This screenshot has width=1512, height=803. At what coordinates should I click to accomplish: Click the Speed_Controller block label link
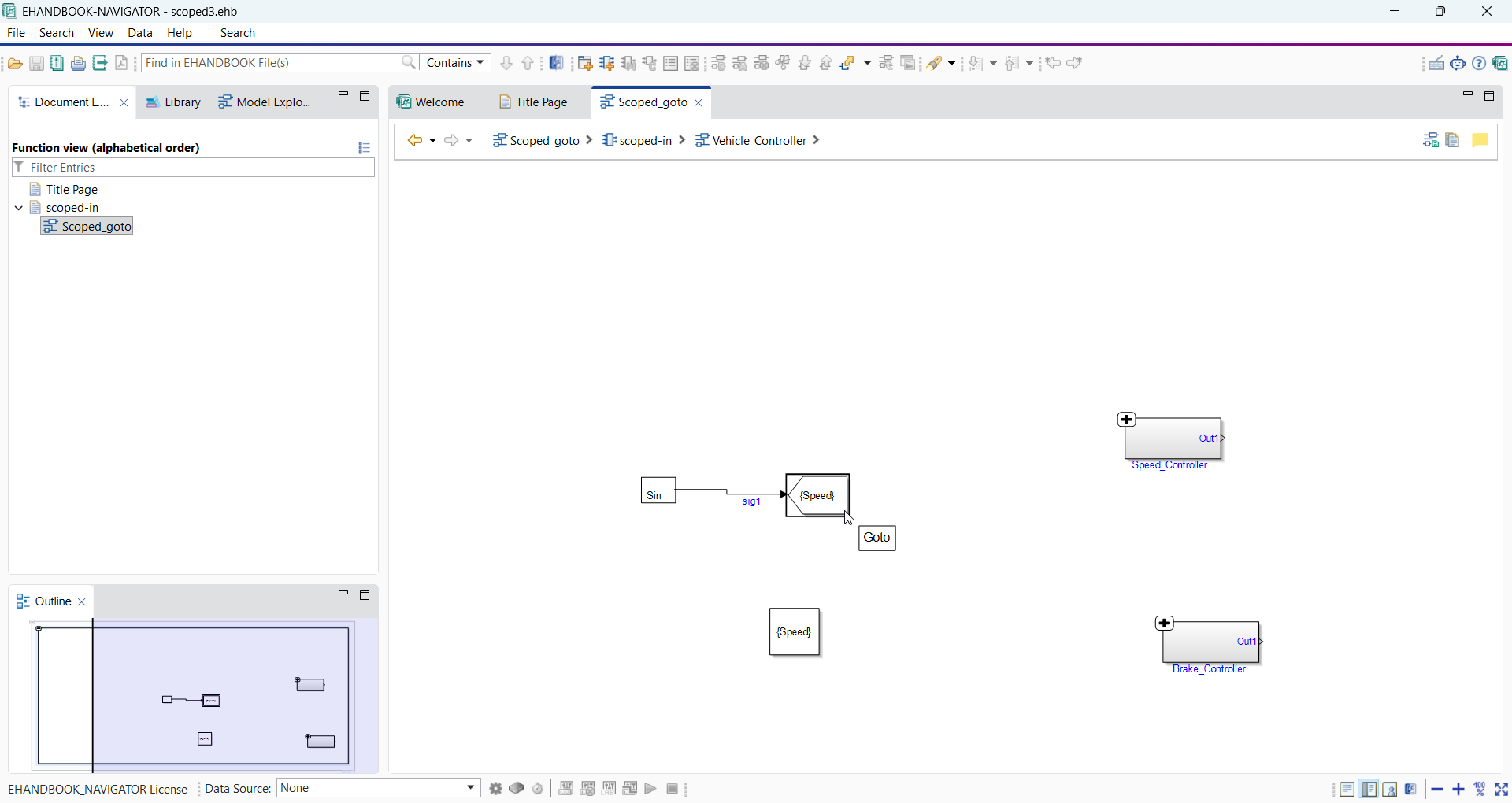(1169, 465)
